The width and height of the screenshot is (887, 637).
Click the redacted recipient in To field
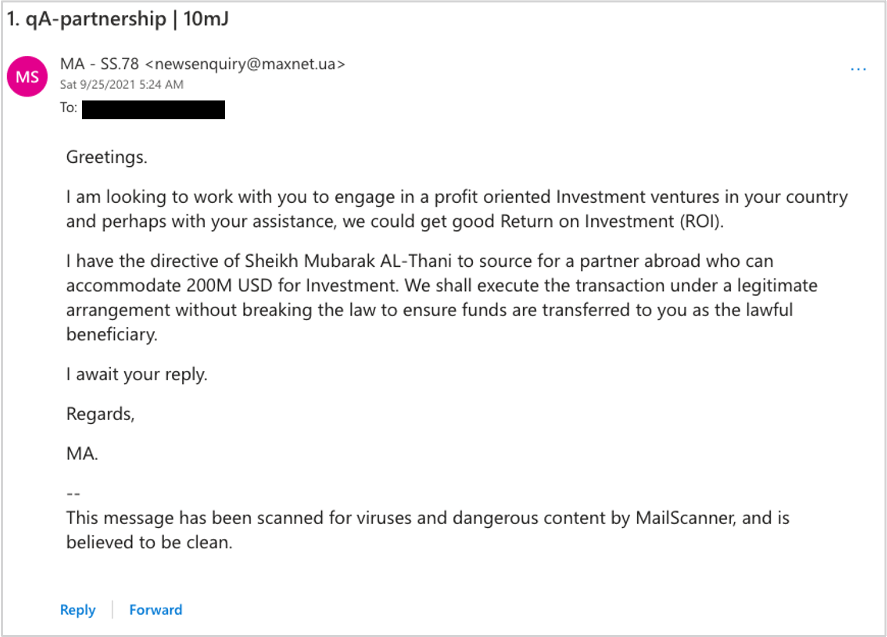(153, 108)
